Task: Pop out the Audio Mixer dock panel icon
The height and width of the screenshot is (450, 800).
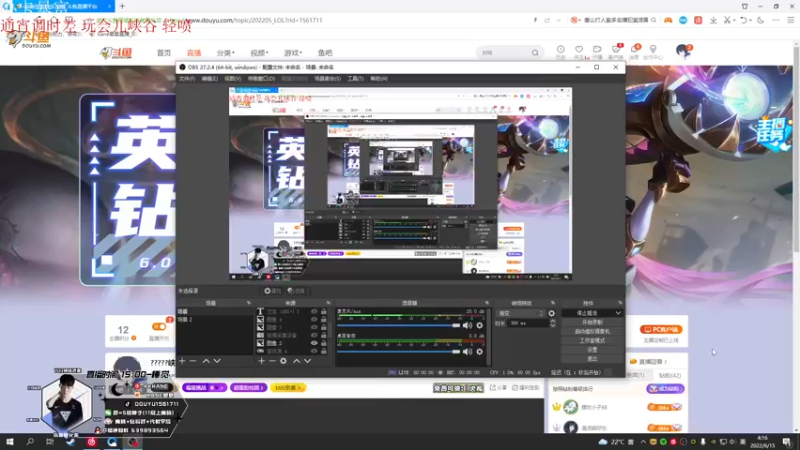Action: tap(487, 303)
